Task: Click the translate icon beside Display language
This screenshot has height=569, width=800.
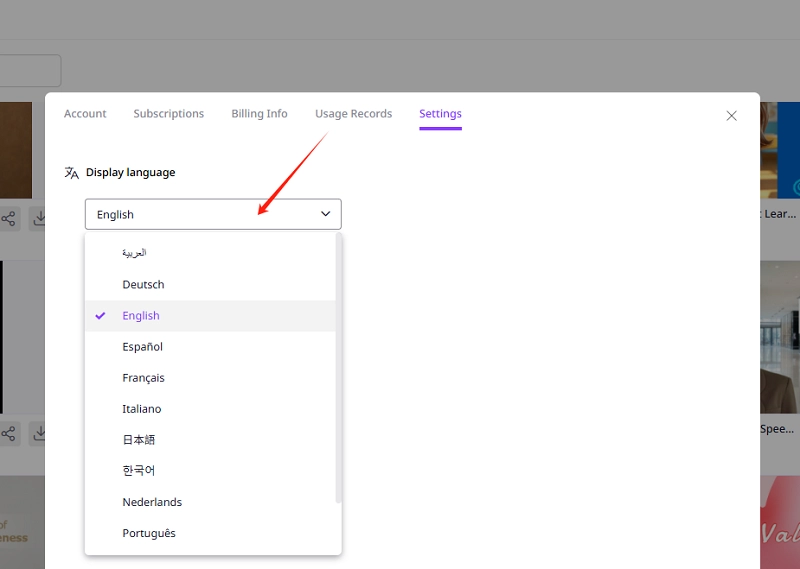Action: 71,173
